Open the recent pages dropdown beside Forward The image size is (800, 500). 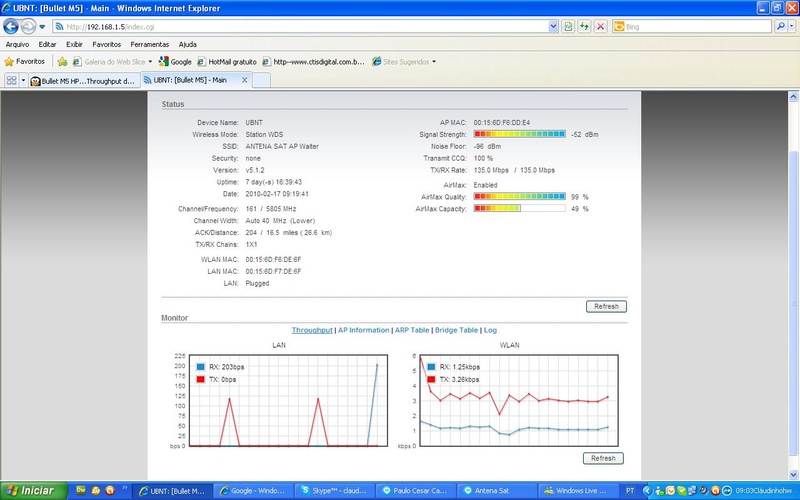(42, 27)
